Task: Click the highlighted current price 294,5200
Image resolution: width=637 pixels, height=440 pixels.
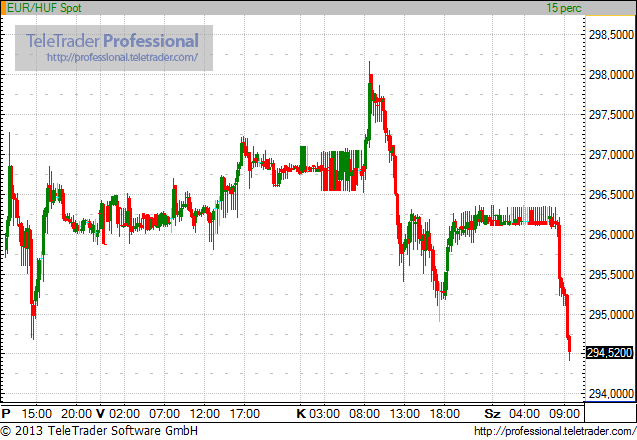Action: click(609, 353)
